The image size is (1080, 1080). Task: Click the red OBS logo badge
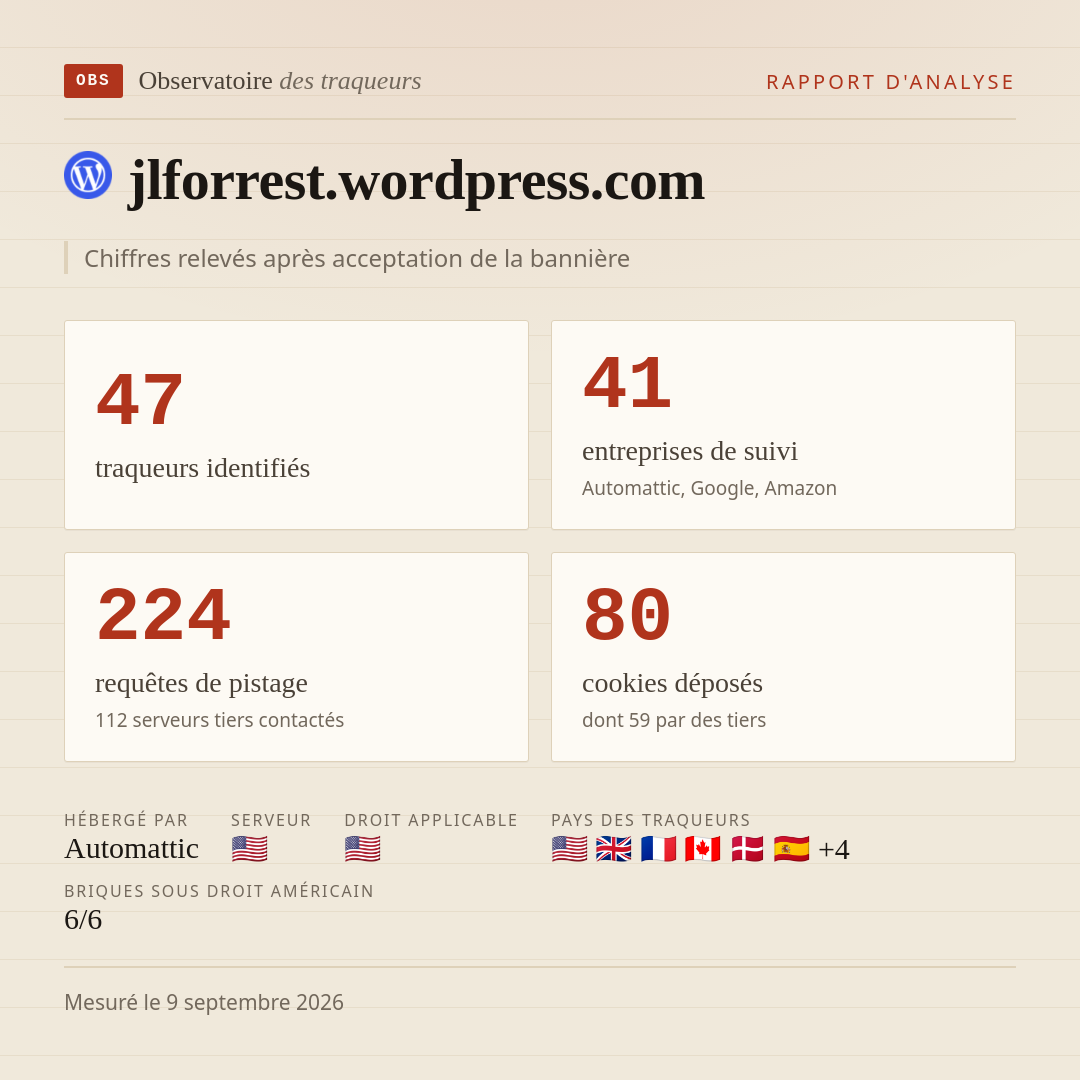point(94,81)
